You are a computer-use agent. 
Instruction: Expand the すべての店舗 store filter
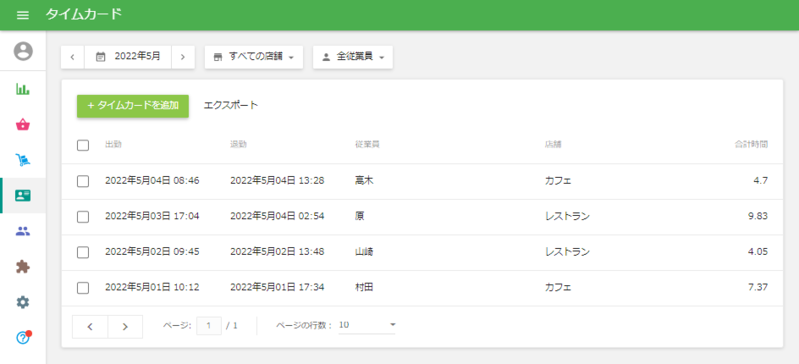point(254,57)
